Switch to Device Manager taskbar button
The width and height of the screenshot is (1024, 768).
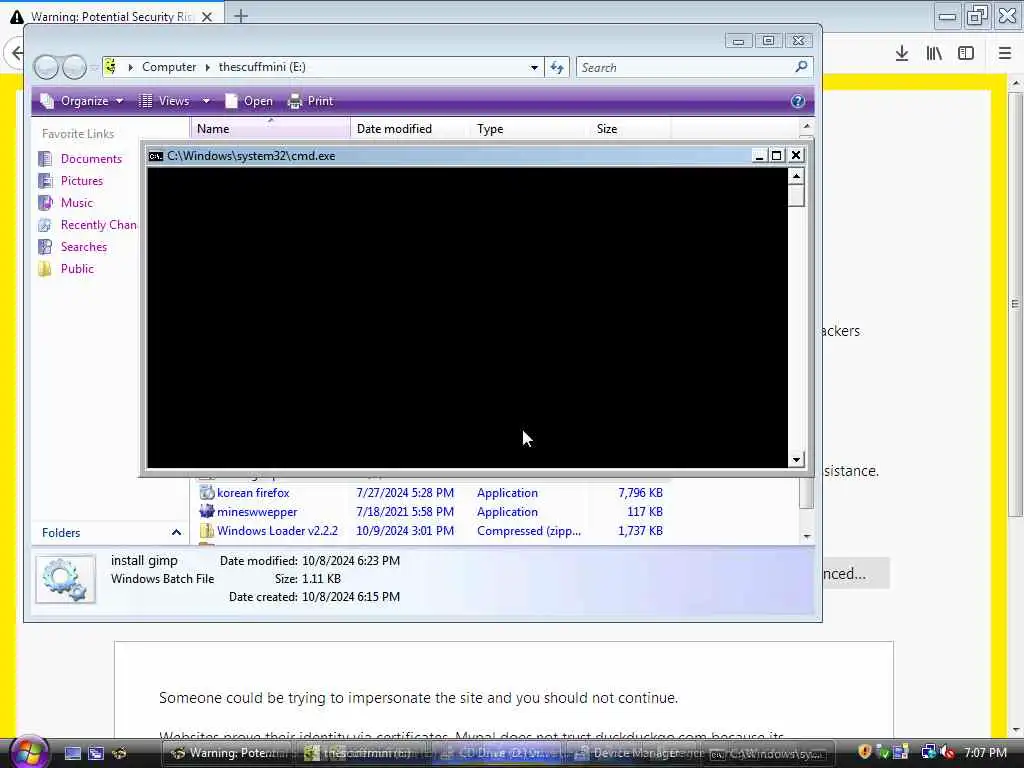tap(635, 753)
